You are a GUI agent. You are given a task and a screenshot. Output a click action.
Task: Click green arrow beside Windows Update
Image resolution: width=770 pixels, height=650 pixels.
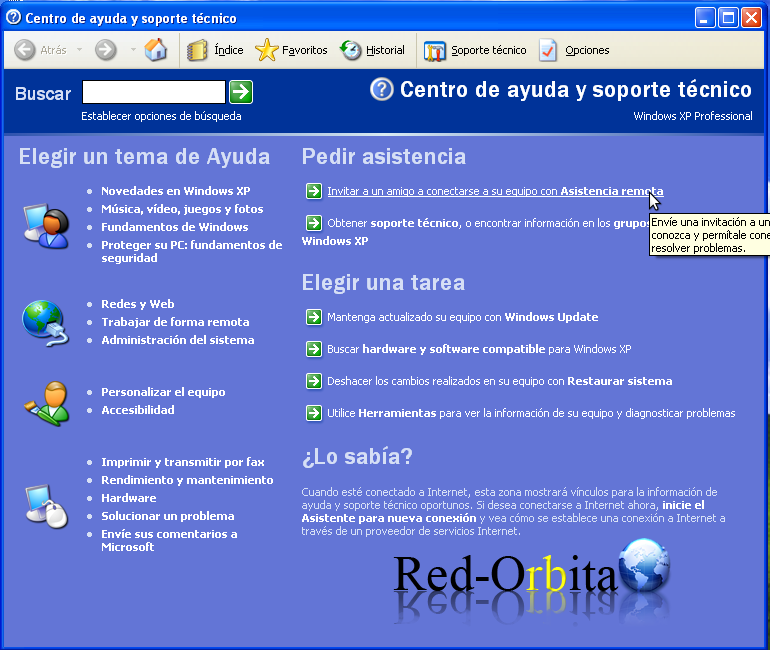(314, 317)
